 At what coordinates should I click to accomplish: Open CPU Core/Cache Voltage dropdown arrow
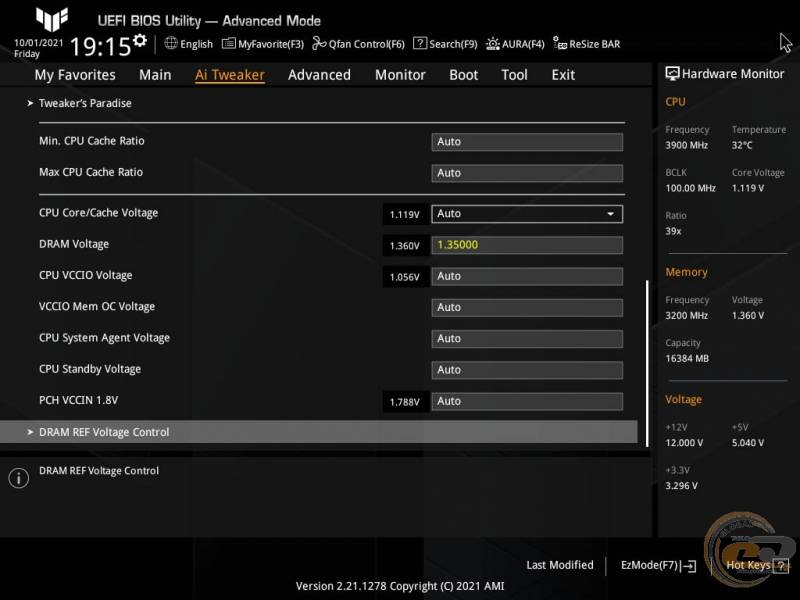(x=610, y=214)
